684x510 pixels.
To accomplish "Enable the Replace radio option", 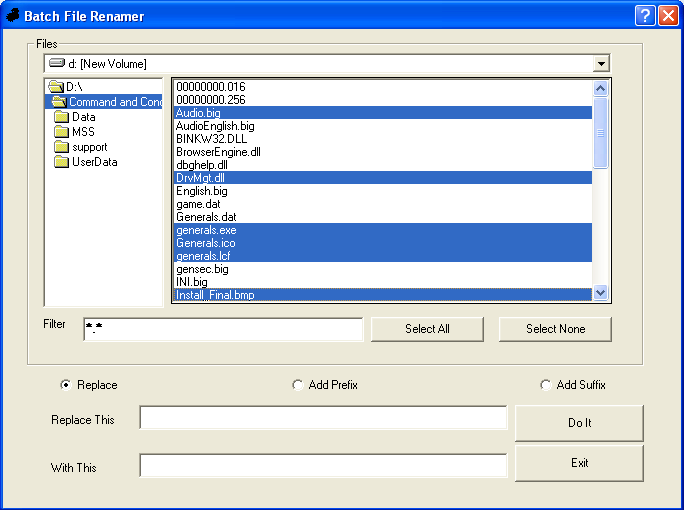I will click(x=67, y=385).
